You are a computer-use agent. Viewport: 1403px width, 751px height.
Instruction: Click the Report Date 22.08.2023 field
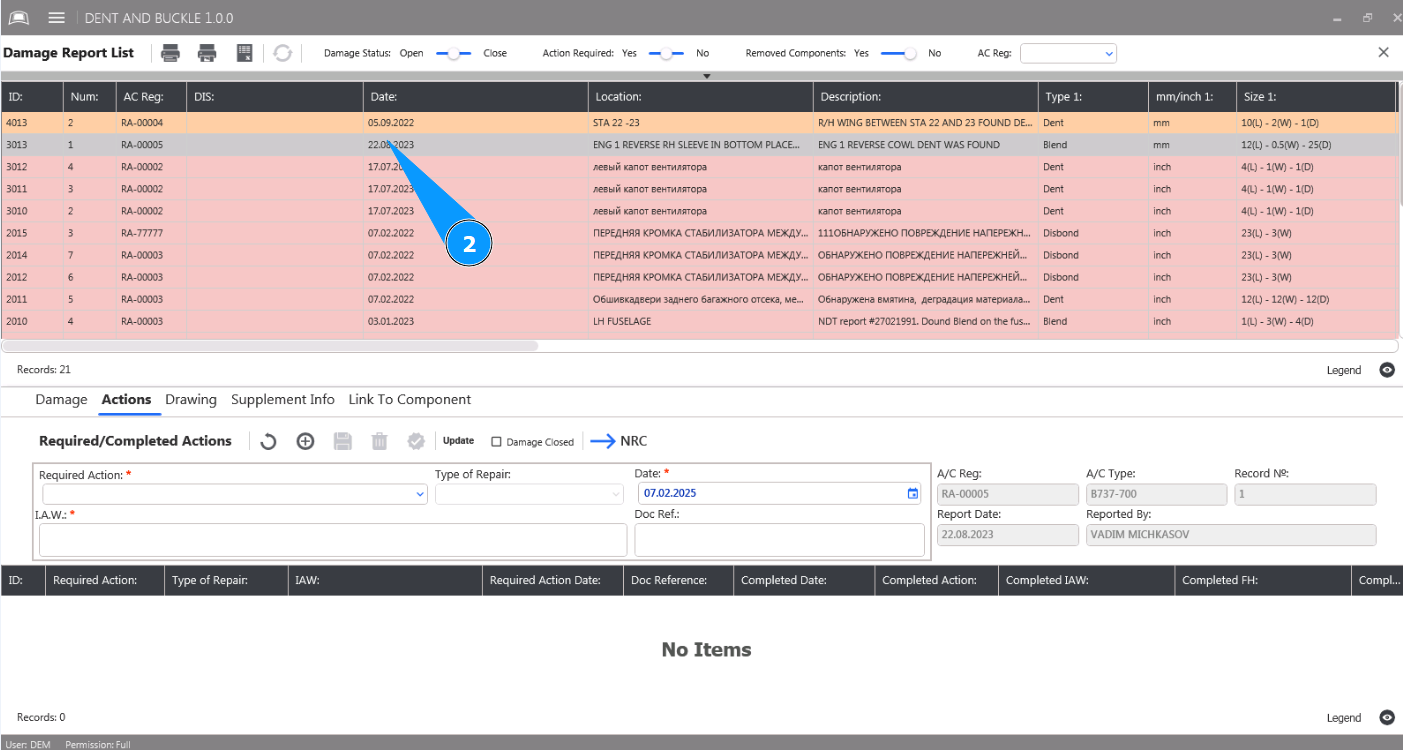[1008, 535]
